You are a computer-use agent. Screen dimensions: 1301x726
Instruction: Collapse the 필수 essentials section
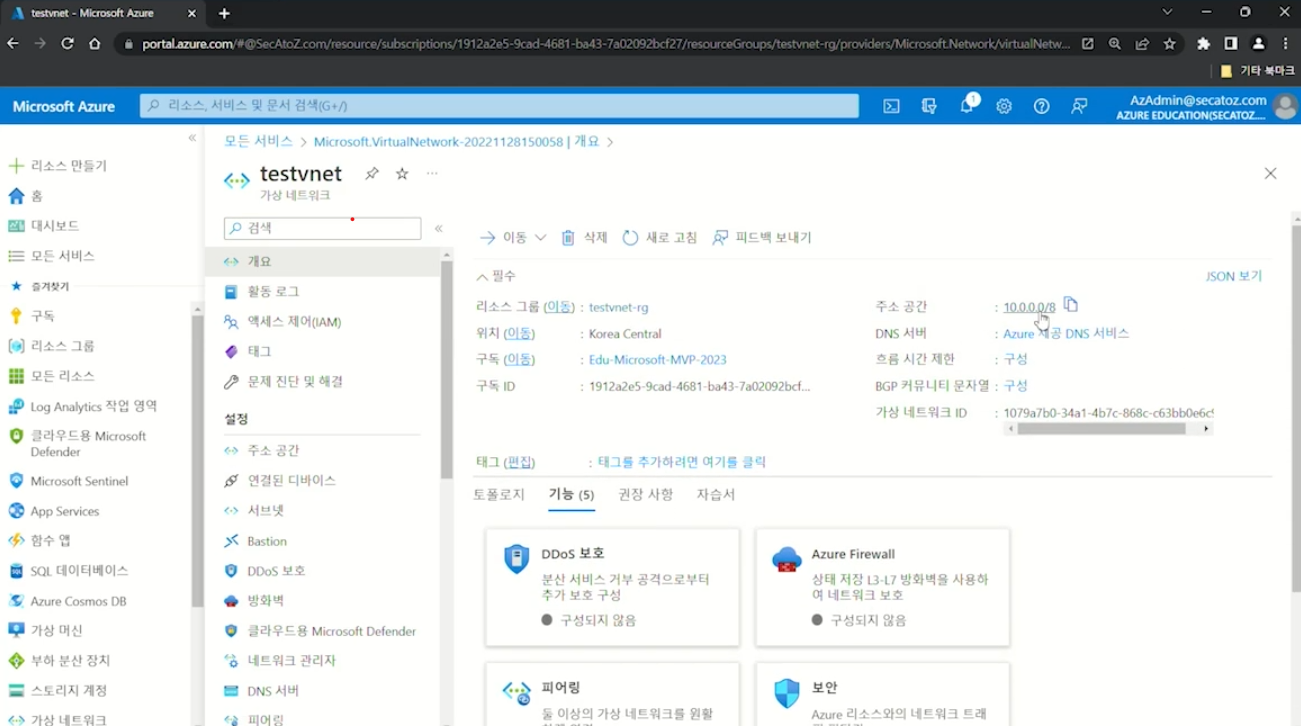pos(496,276)
